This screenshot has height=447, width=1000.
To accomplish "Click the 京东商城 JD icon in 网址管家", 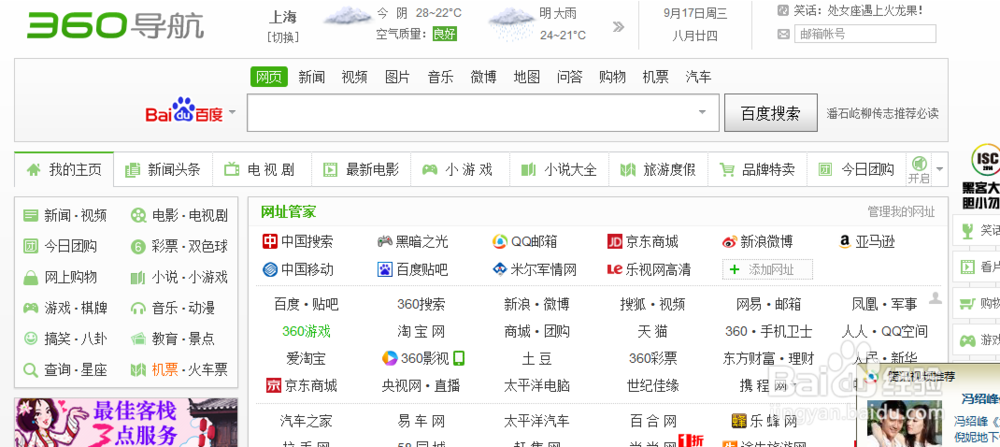I will 615,242.
